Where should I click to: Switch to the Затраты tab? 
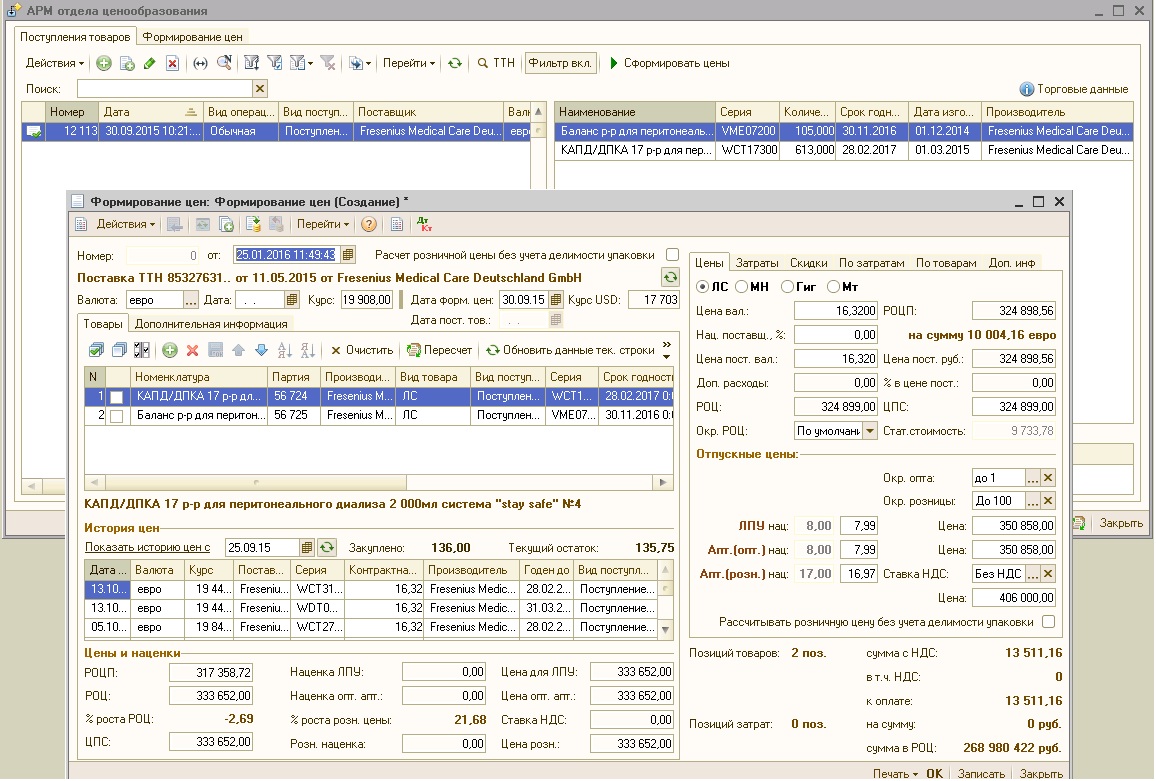757,263
